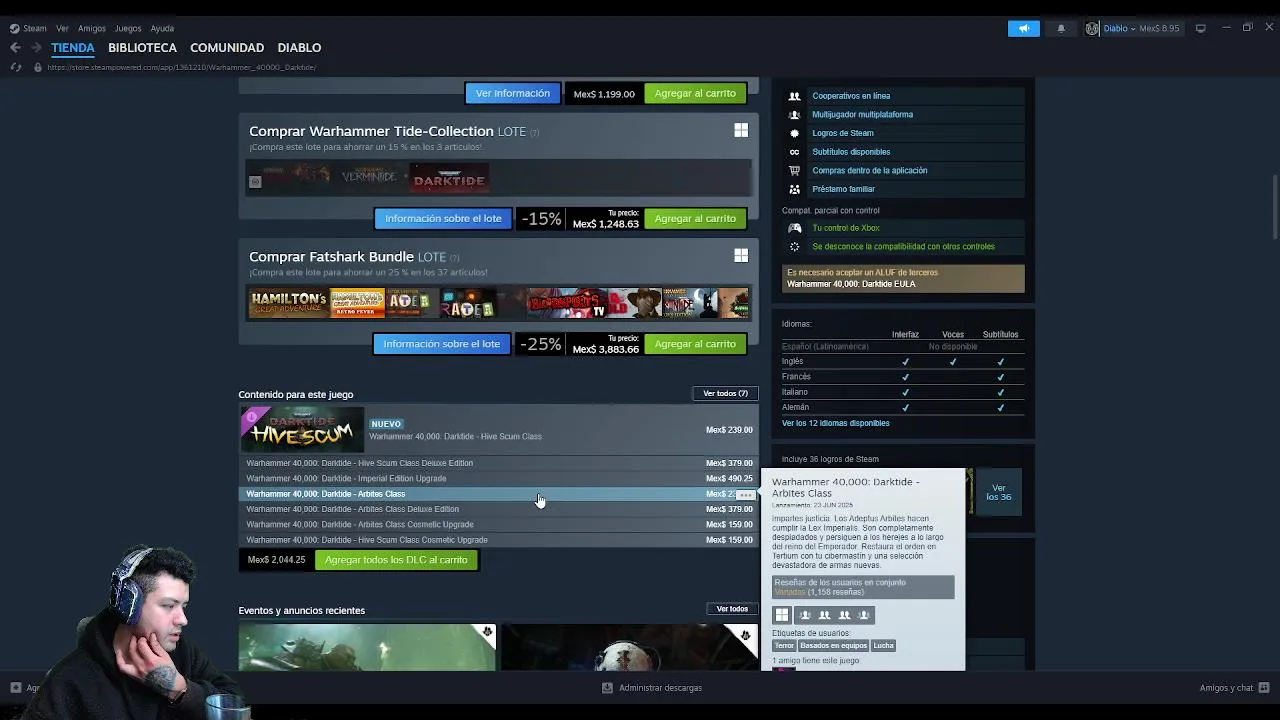Click the Multijugador multiplataforma link
Screen dimensions: 1280x720
[862, 114]
